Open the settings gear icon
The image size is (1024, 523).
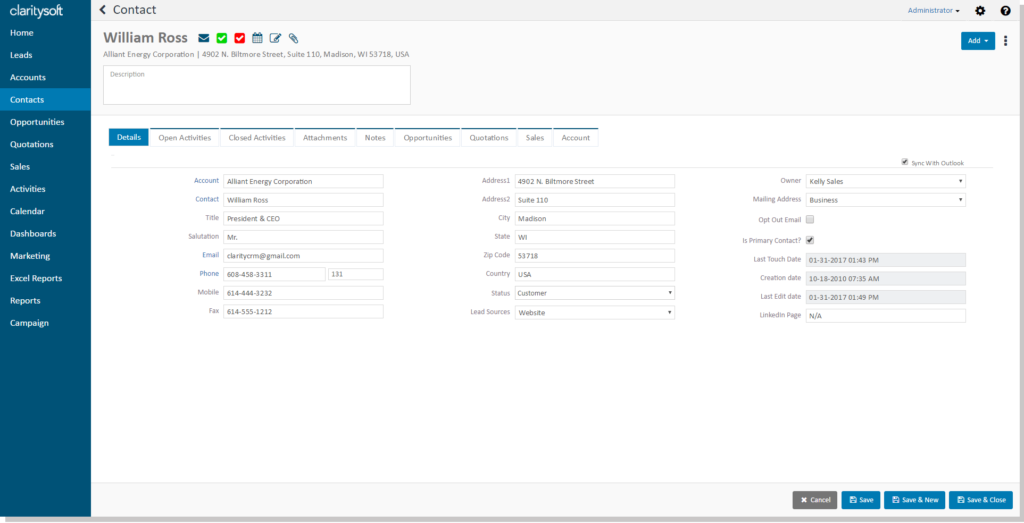(x=980, y=10)
